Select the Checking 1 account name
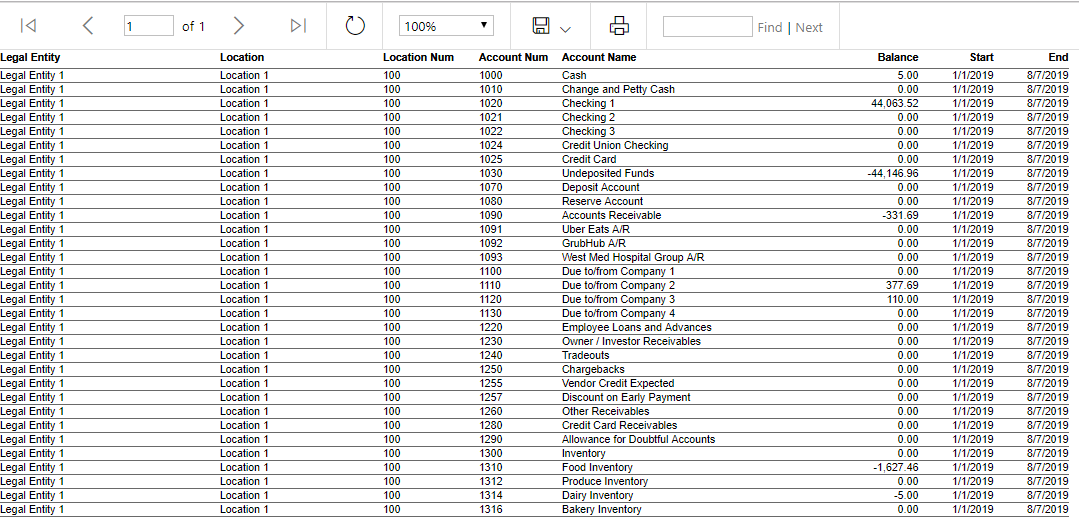Image resolution: width=1079 pixels, height=528 pixels. [588, 103]
